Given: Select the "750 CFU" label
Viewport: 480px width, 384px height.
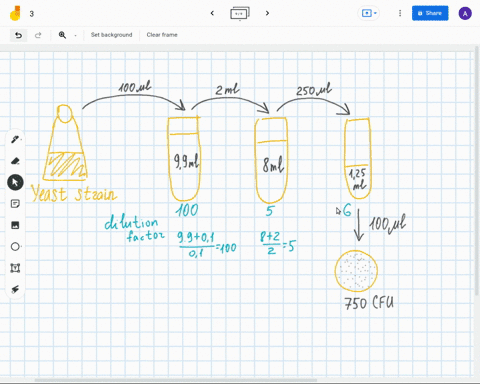Looking at the screenshot, I should pos(369,303).
